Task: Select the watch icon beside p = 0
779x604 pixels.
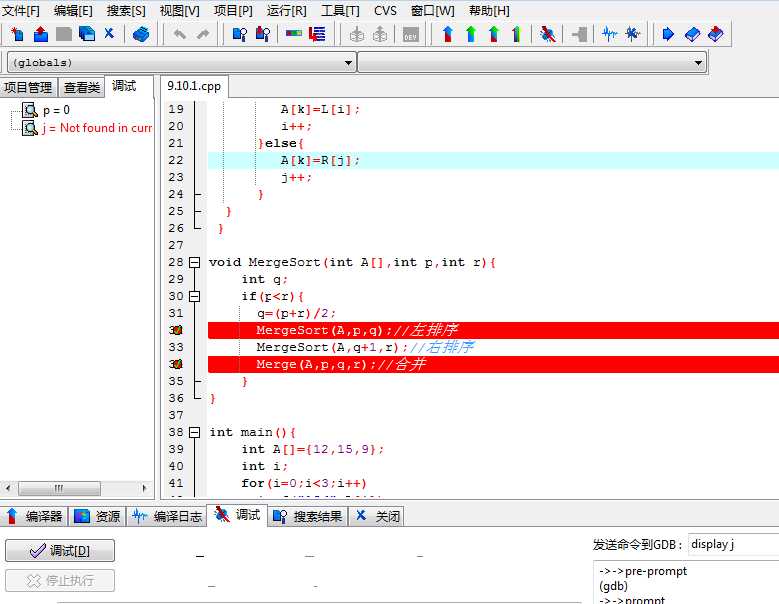Action: click(x=30, y=110)
